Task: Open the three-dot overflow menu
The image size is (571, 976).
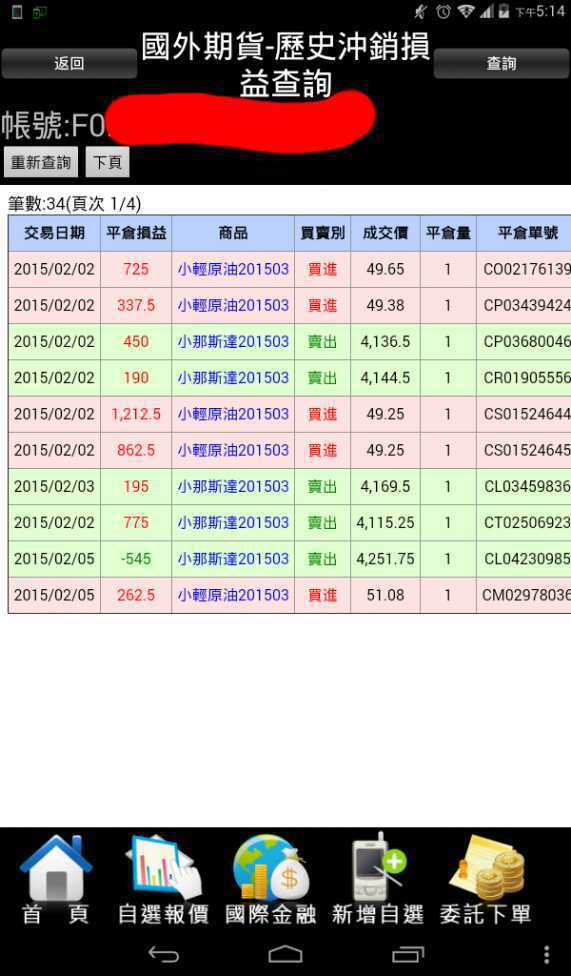Action: pos(546,954)
